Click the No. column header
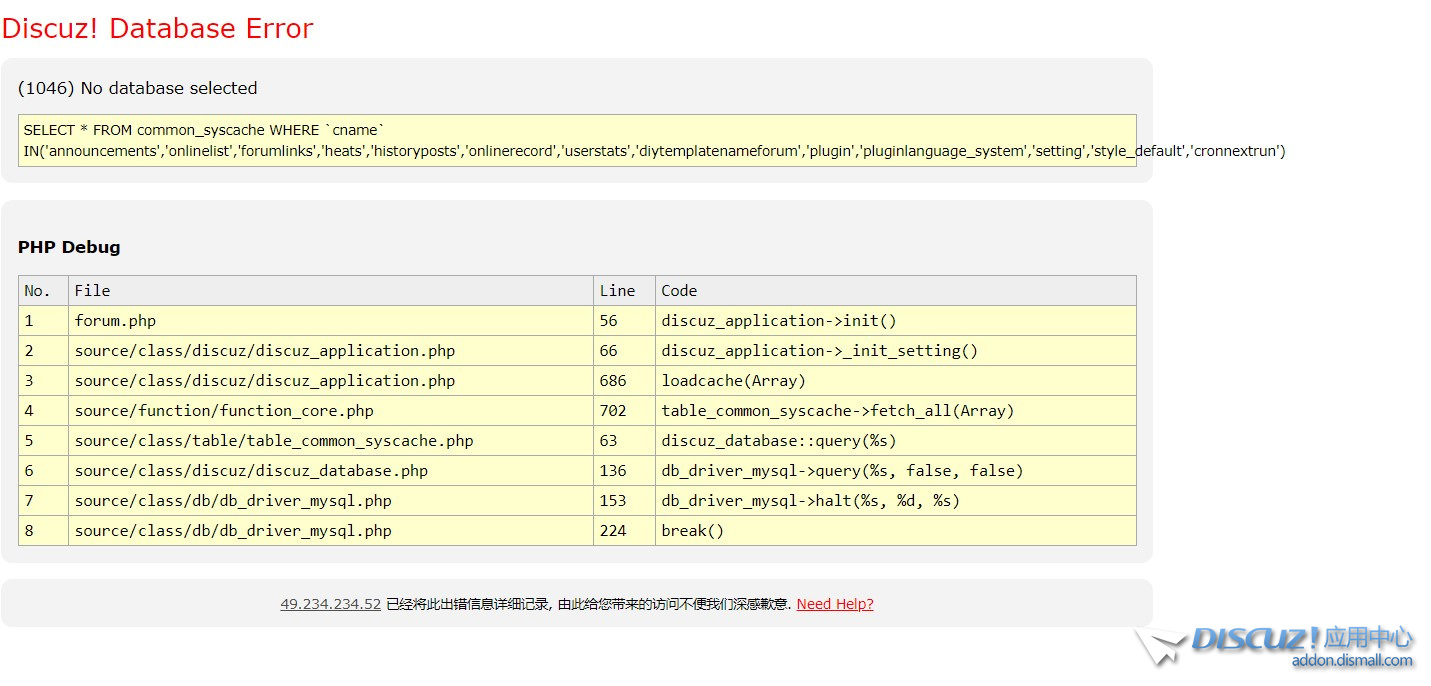This screenshot has width=1431, height=686. coord(37,291)
